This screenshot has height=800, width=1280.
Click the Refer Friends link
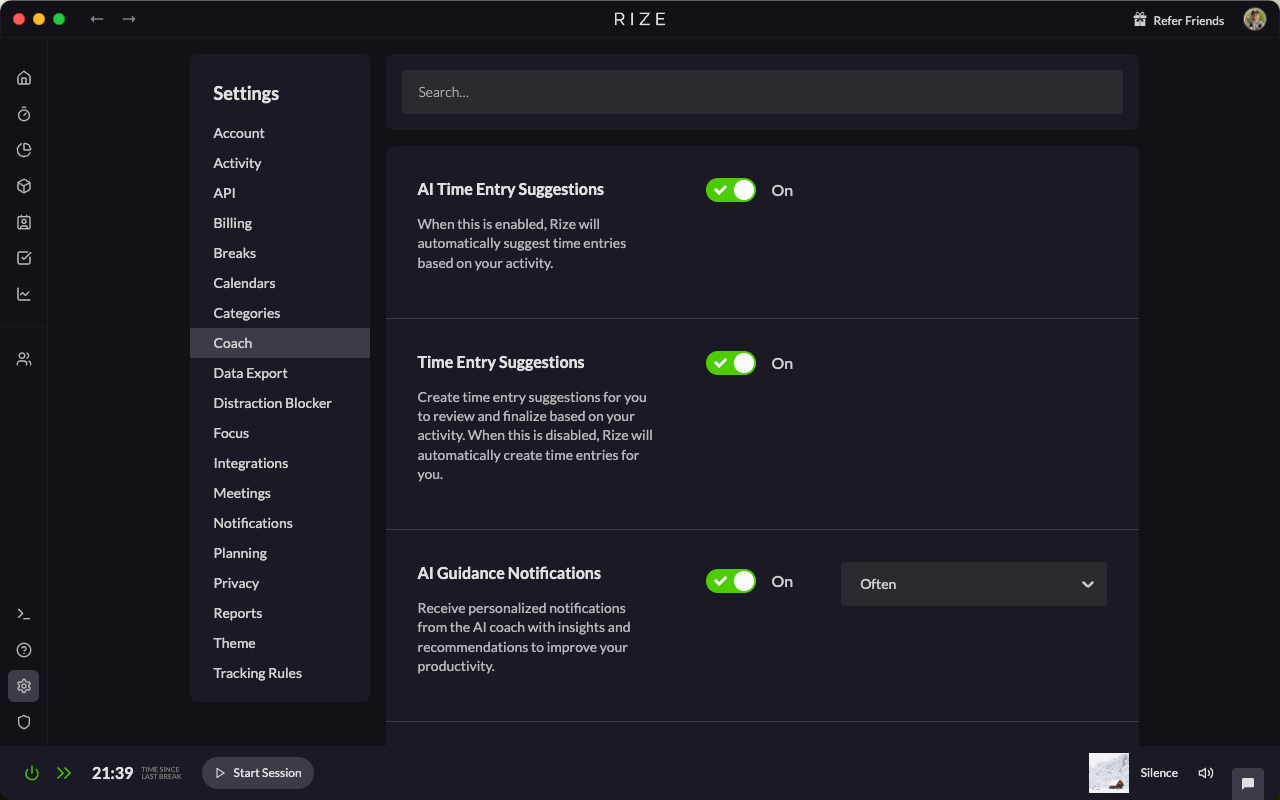click(x=1188, y=20)
